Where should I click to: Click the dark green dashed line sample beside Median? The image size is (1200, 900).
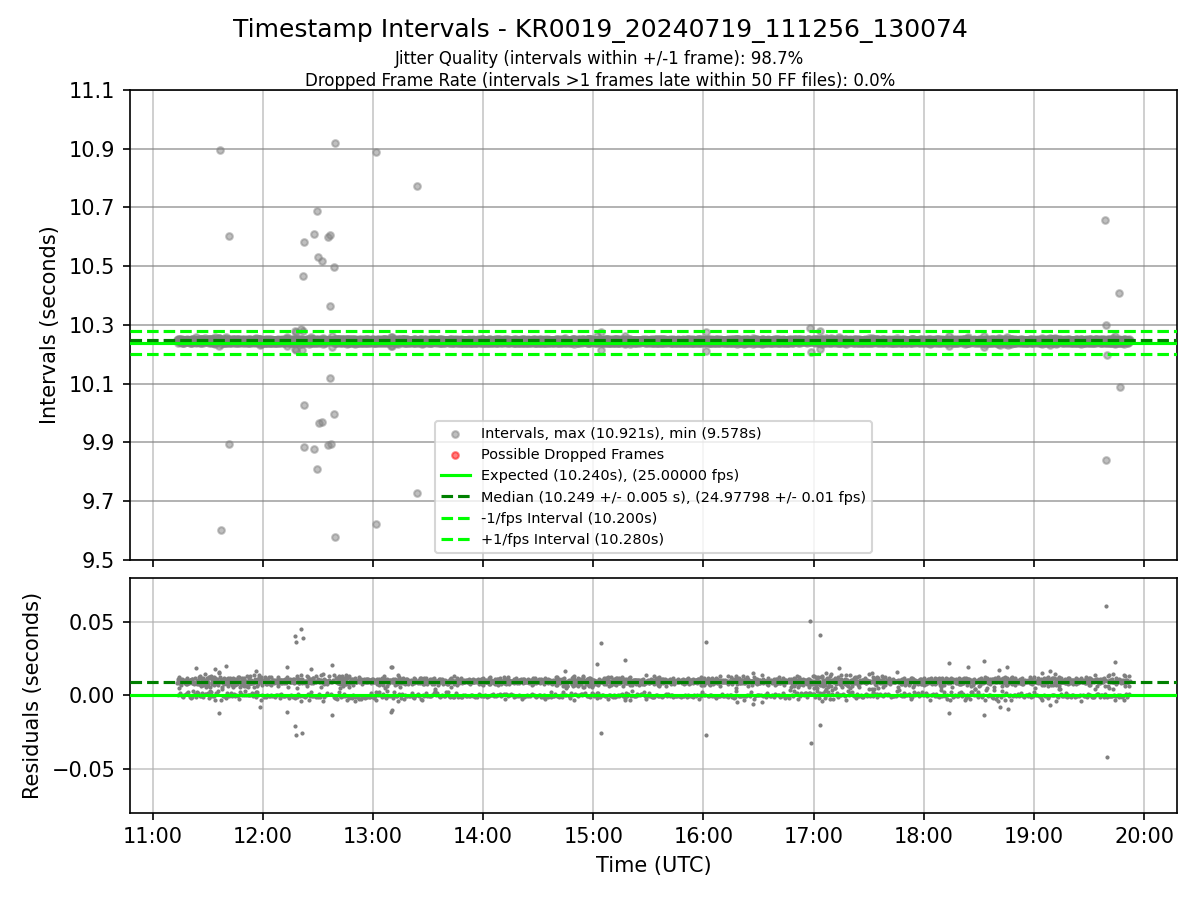coord(455,497)
